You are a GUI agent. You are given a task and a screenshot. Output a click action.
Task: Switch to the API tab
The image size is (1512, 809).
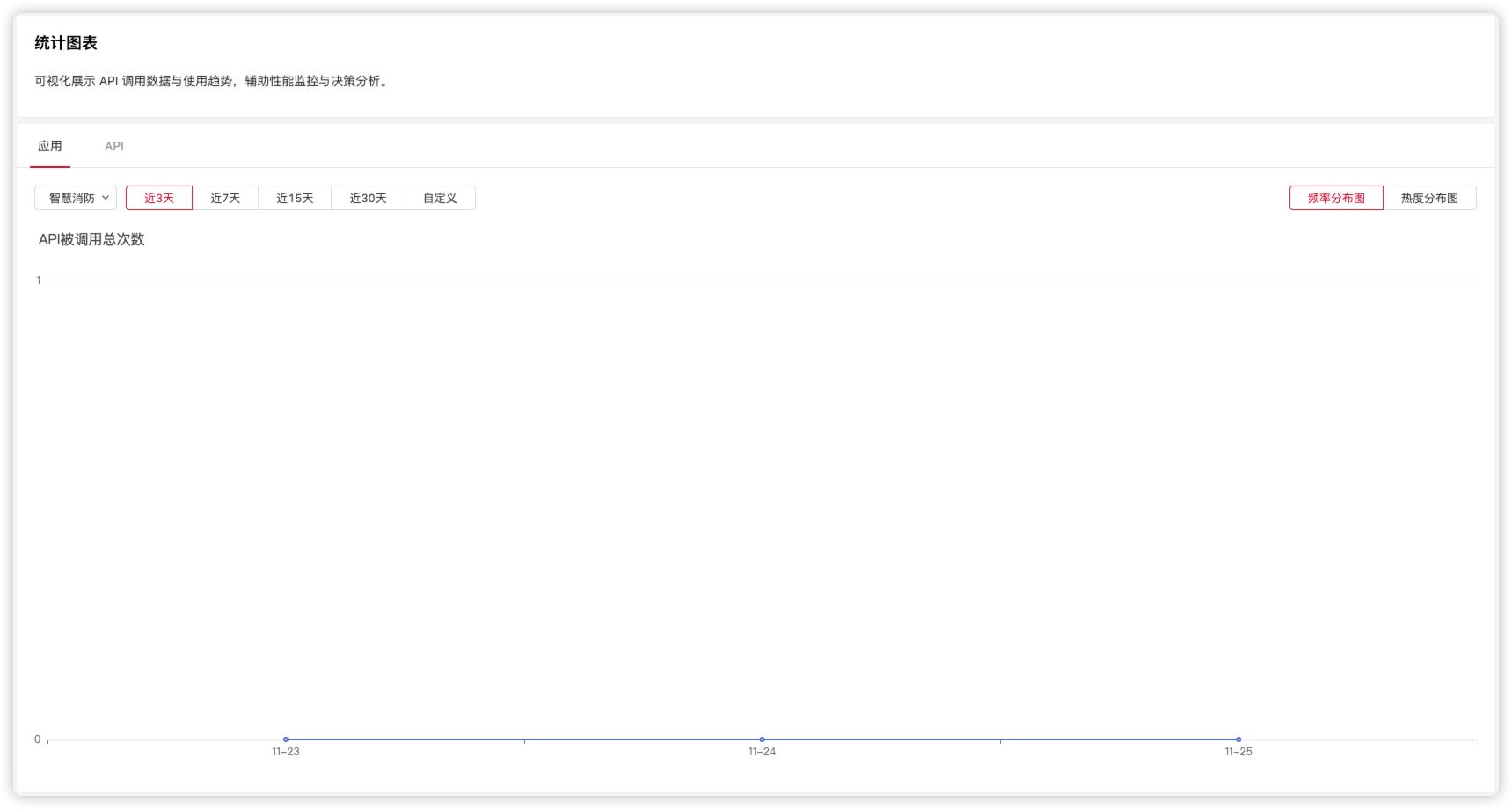pyautogui.click(x=114, y=146)
